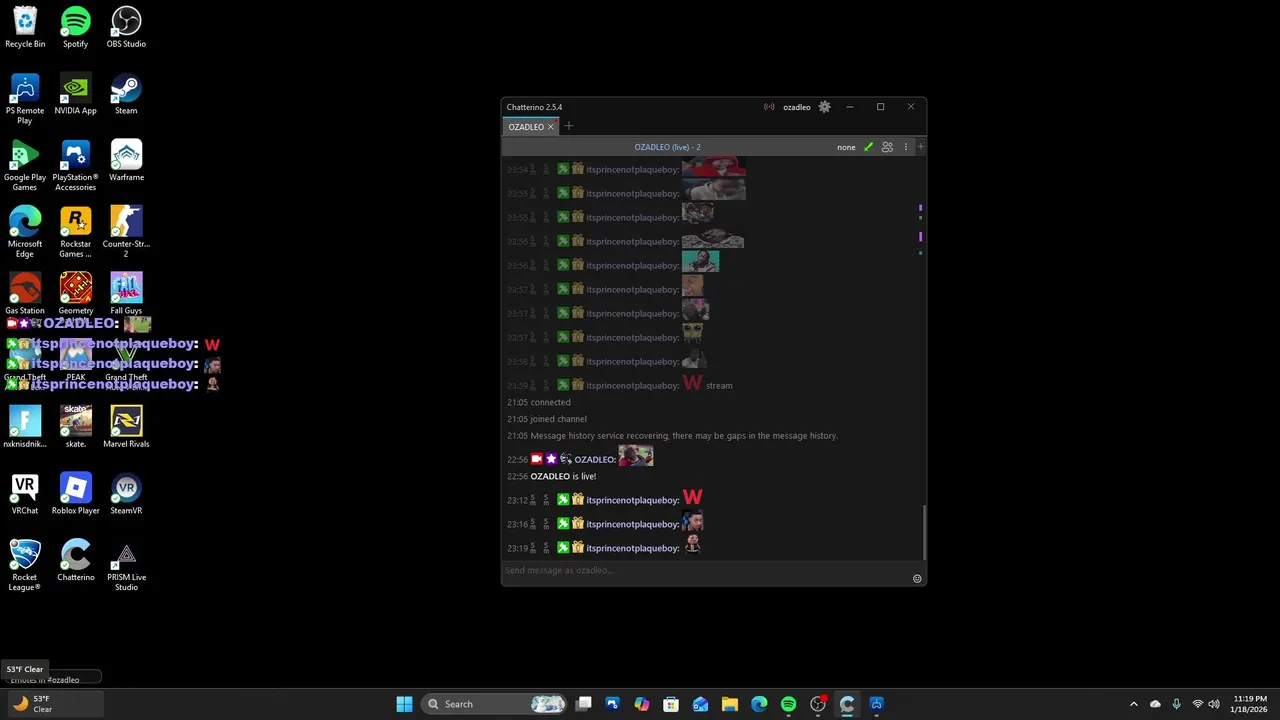This screenshot has height=720, width=1280.
Task: Click the OZADLEO username at 22:56
Action: point(595,460)
